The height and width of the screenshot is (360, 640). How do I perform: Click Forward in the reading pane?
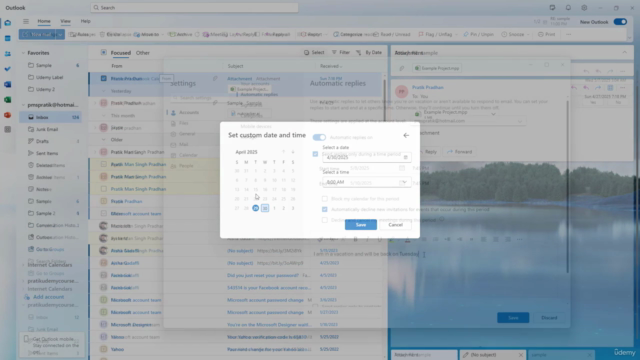tap(460, 152)
